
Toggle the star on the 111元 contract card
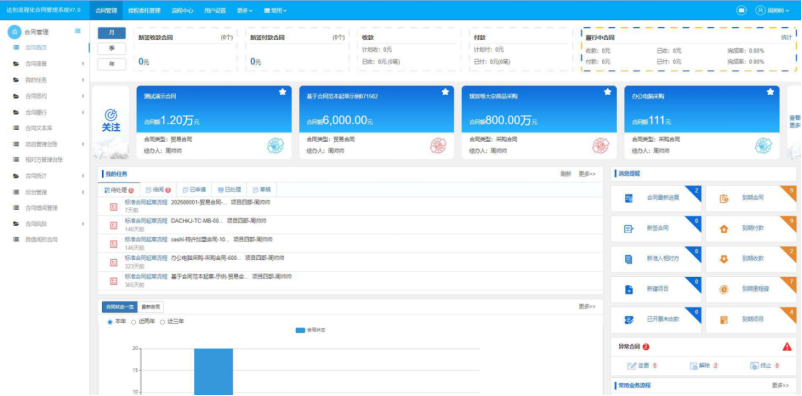point(770,92)
